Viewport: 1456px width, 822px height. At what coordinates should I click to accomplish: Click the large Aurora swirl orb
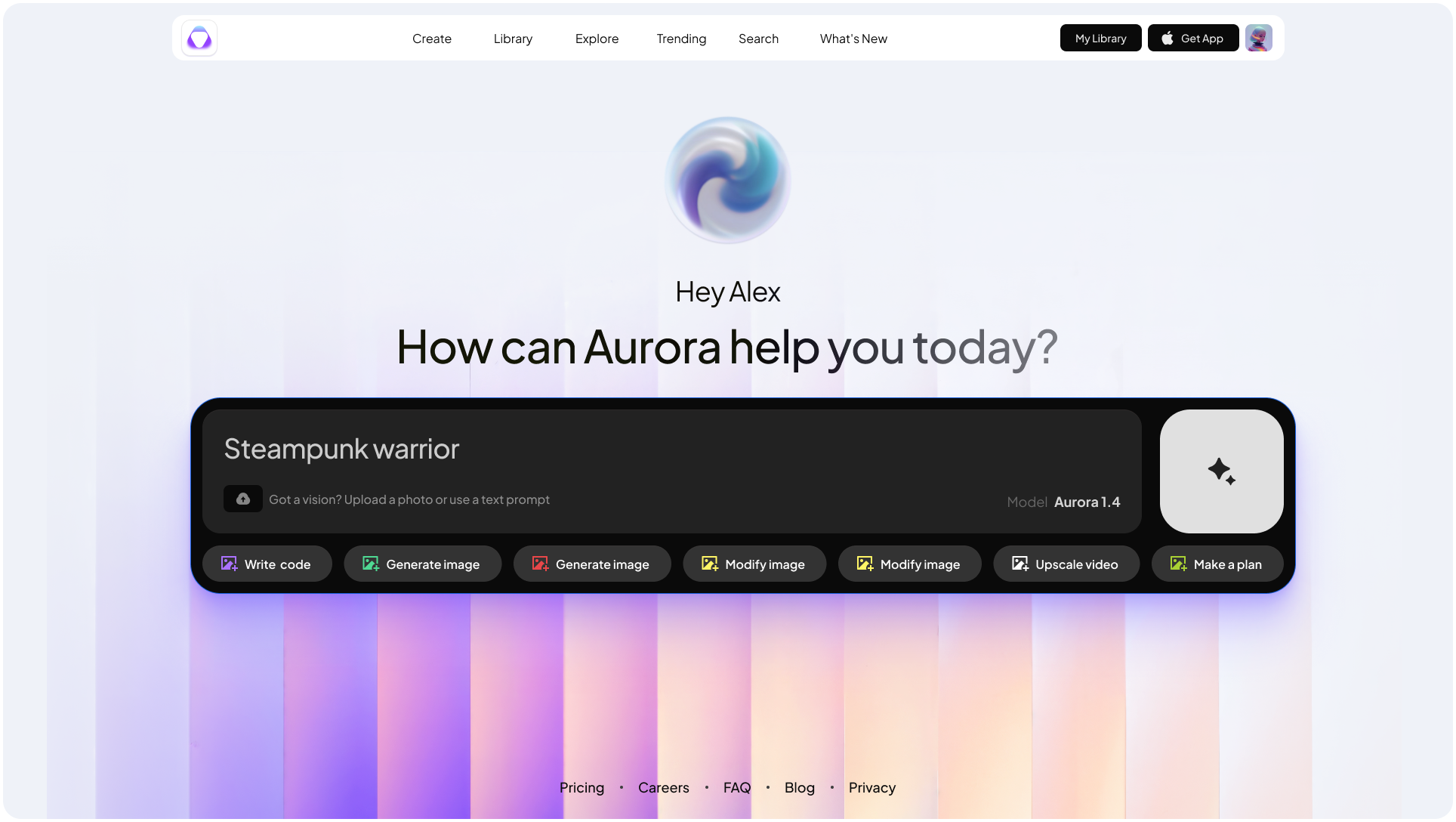coord(727,180)
